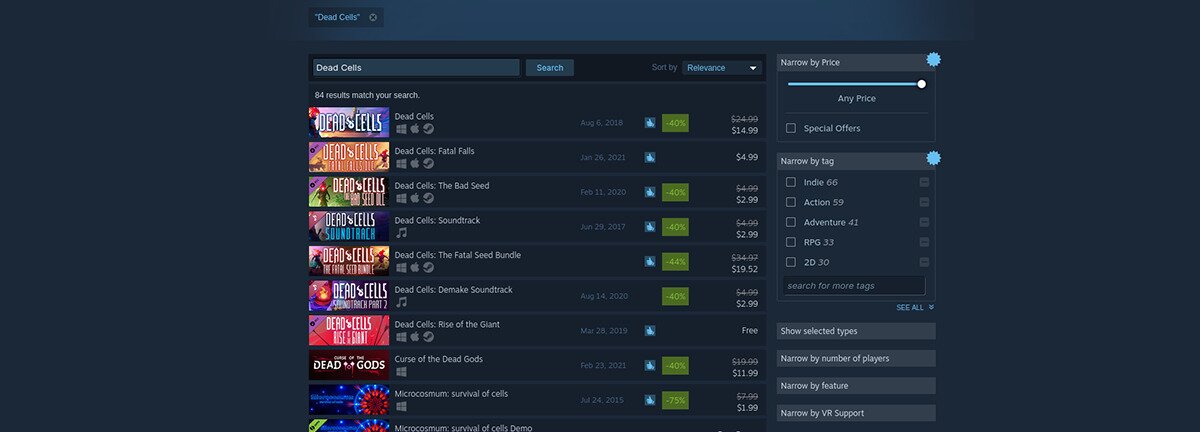Expand Narrow by VR Support section
This screenshot has height=432, width=1200.
click(856, 413)
